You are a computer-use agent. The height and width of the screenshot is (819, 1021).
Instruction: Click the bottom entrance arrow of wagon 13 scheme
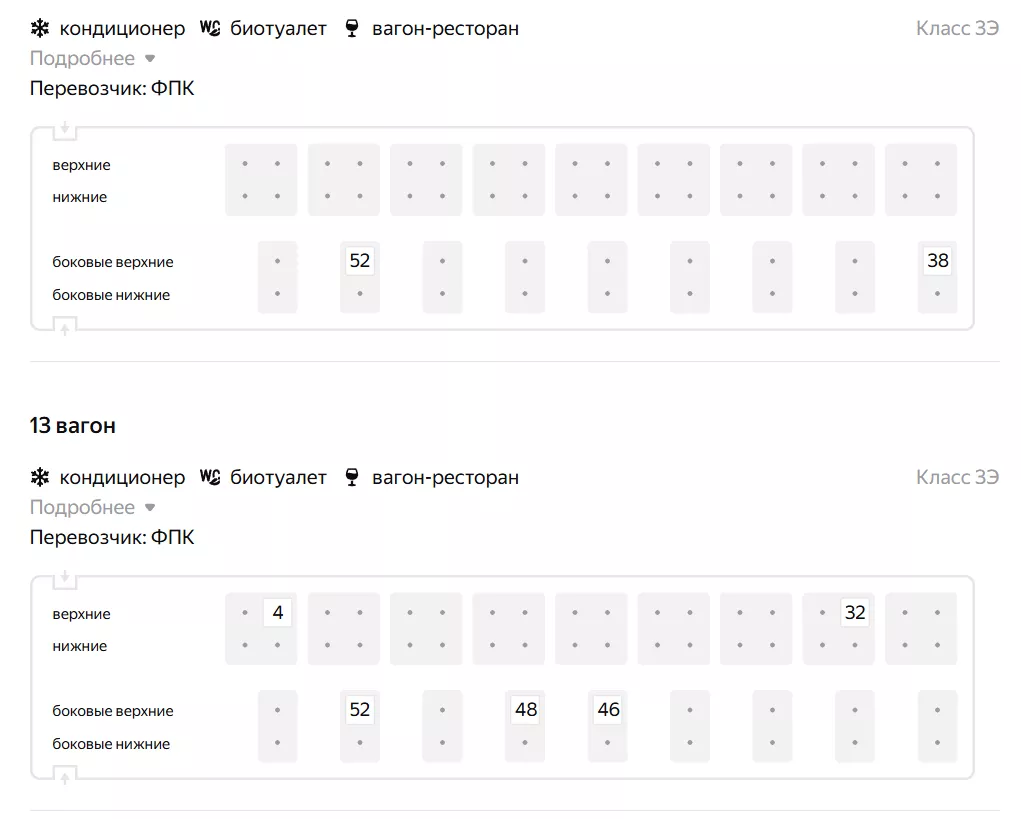point(65,775)
